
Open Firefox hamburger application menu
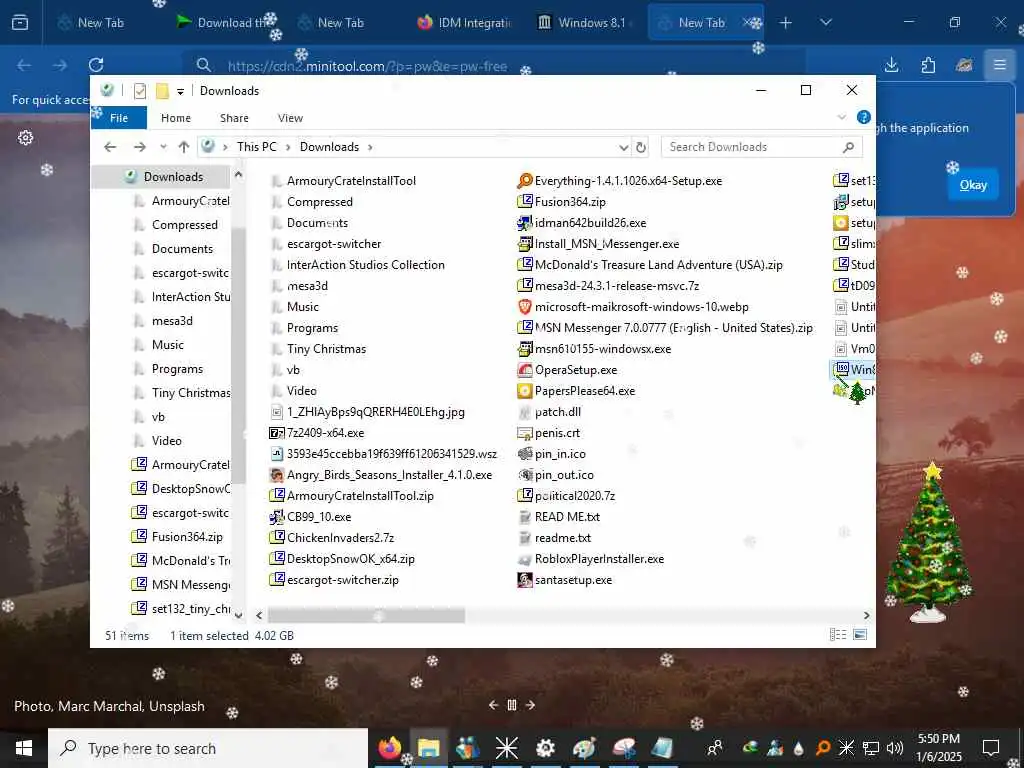[x=999, y=65]
